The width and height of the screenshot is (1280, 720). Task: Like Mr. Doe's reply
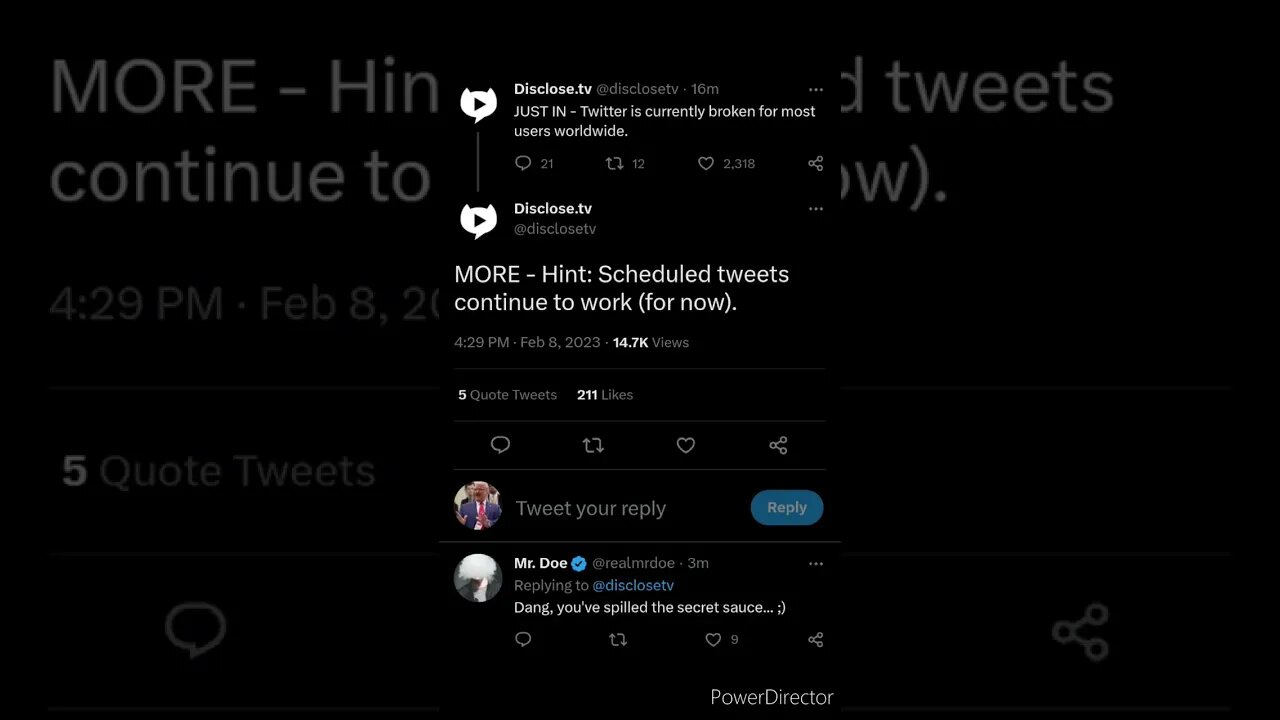click(x=713, y=639)
